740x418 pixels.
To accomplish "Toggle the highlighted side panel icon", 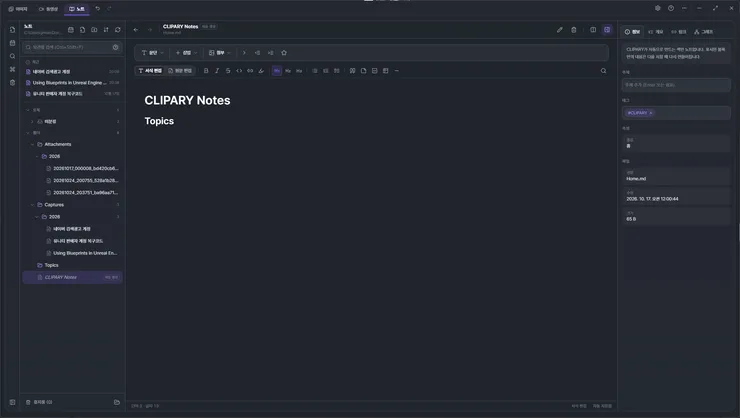I will [607, 30].
